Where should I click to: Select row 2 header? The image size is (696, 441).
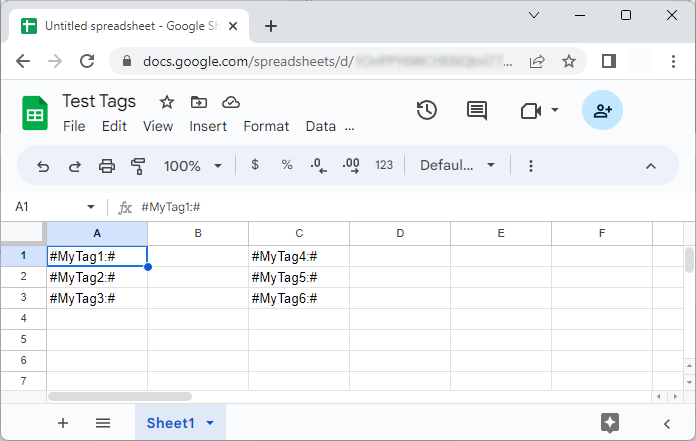click(x=24, y=277)
